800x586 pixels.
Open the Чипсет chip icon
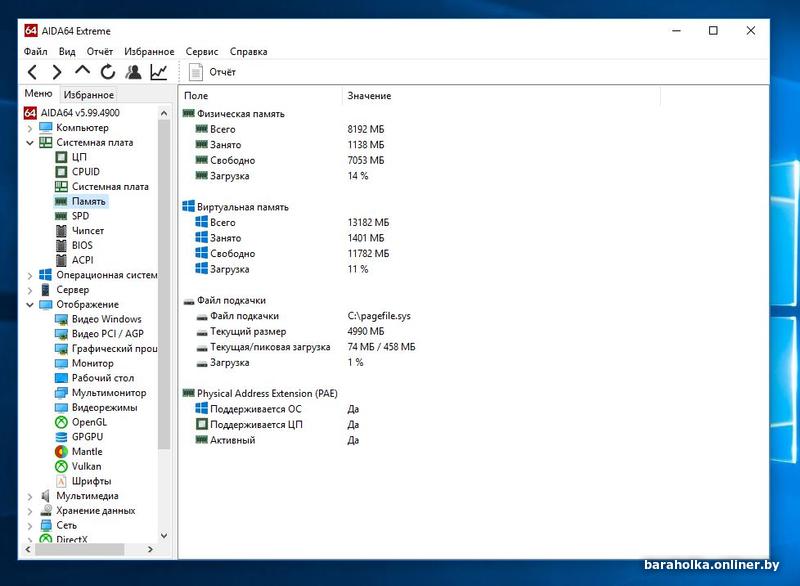click(61, 231)
